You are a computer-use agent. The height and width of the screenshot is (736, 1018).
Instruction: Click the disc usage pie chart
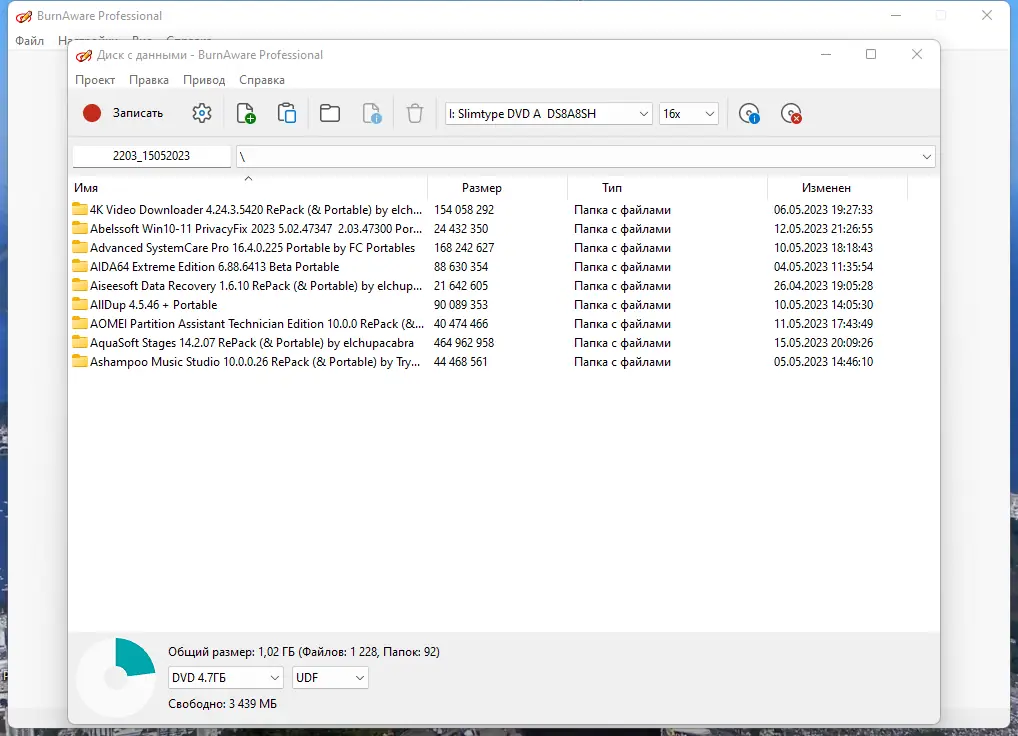pos(117,678)
